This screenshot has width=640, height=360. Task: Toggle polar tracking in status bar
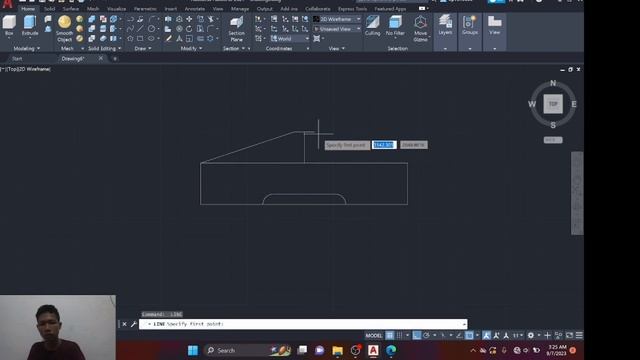[427, 336]
